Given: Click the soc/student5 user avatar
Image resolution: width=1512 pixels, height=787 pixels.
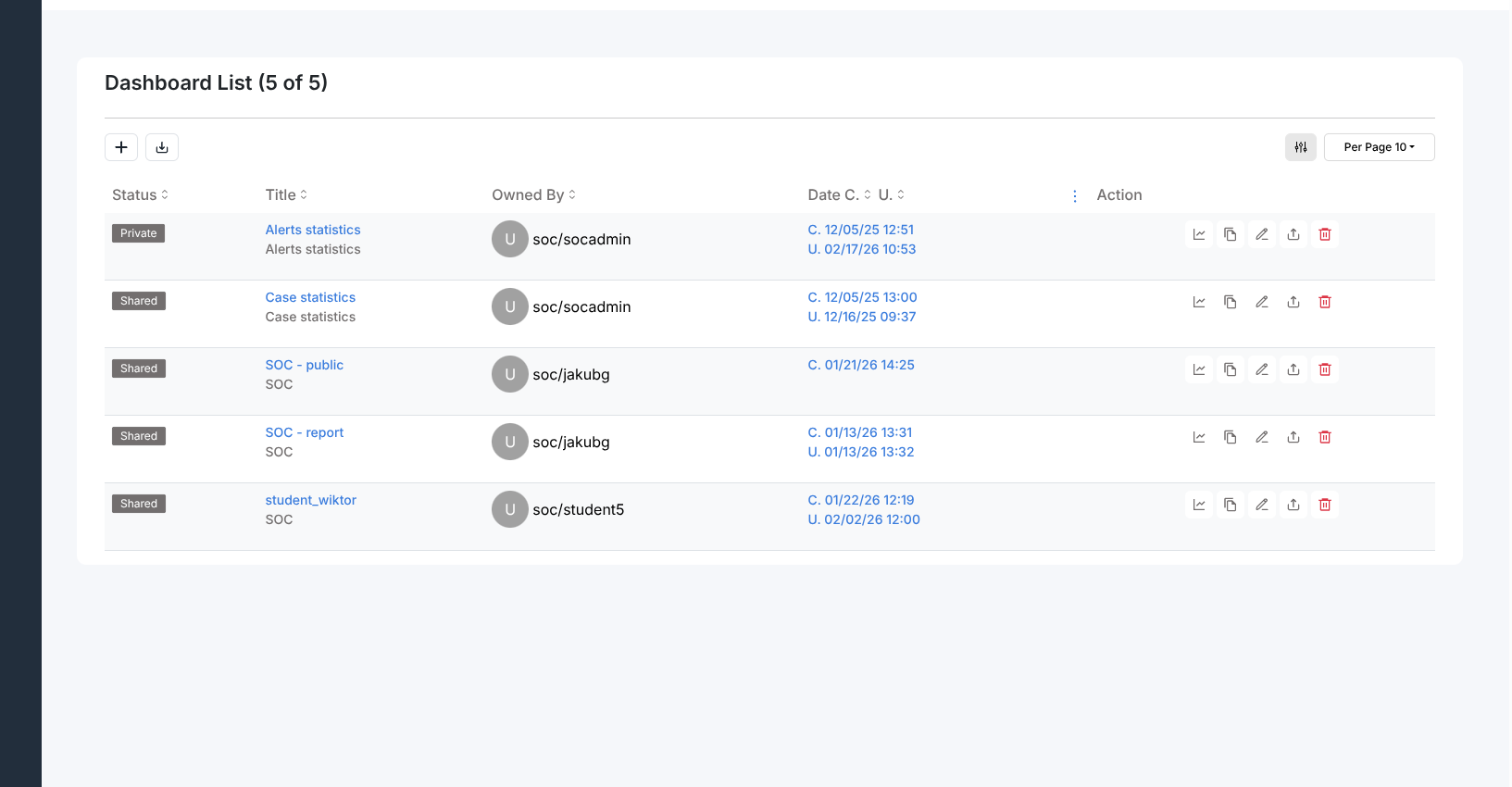Looking at the screenshot, I should coord(510,509).
